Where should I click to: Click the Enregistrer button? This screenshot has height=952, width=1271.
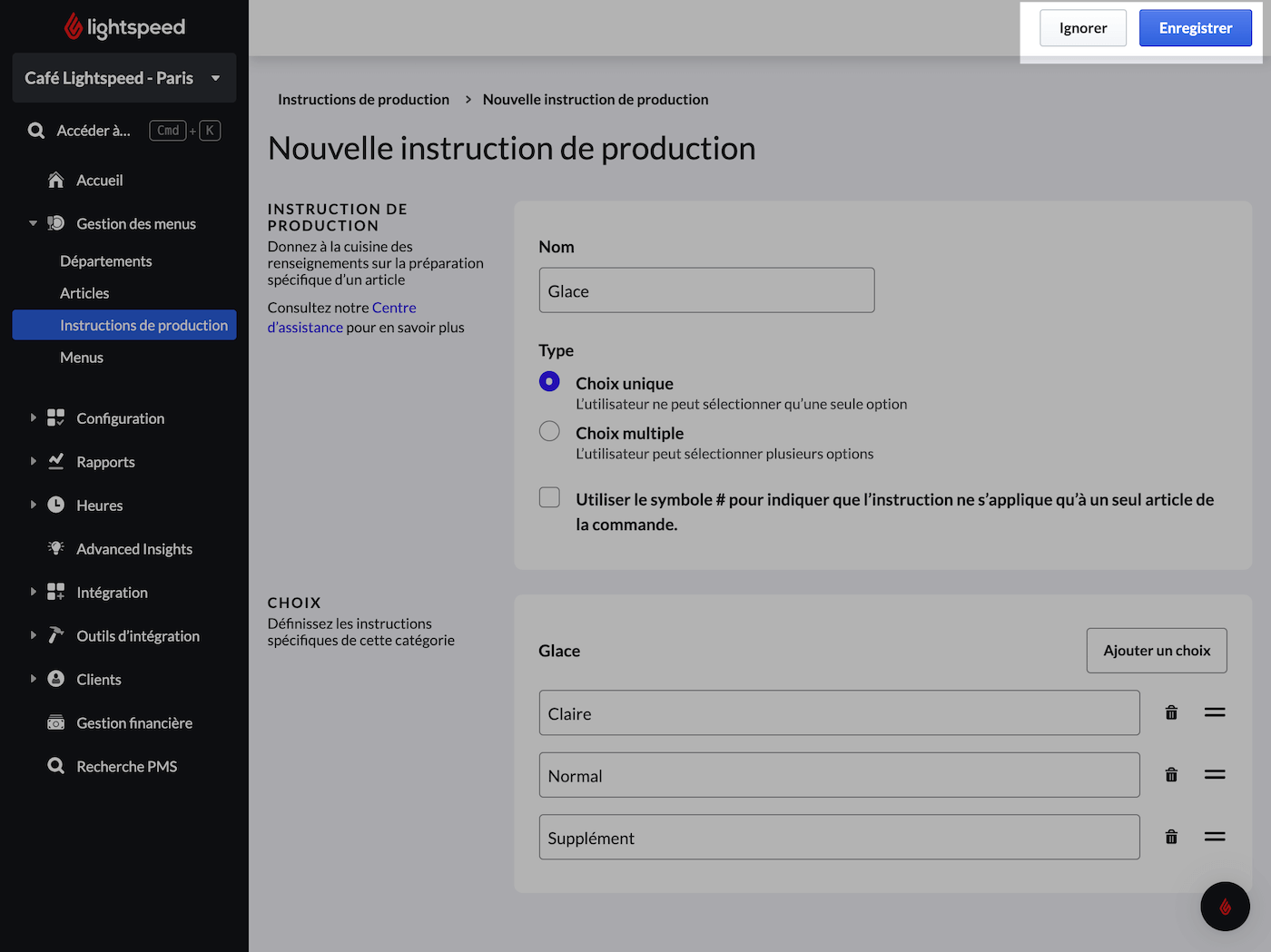click(1196, 28)
